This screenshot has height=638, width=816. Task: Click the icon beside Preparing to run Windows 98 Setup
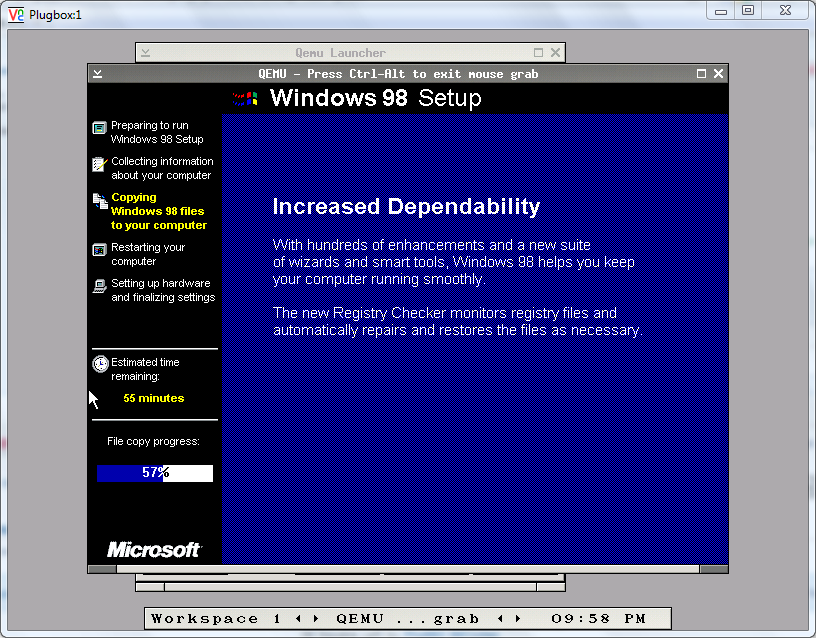click(99, 127)
